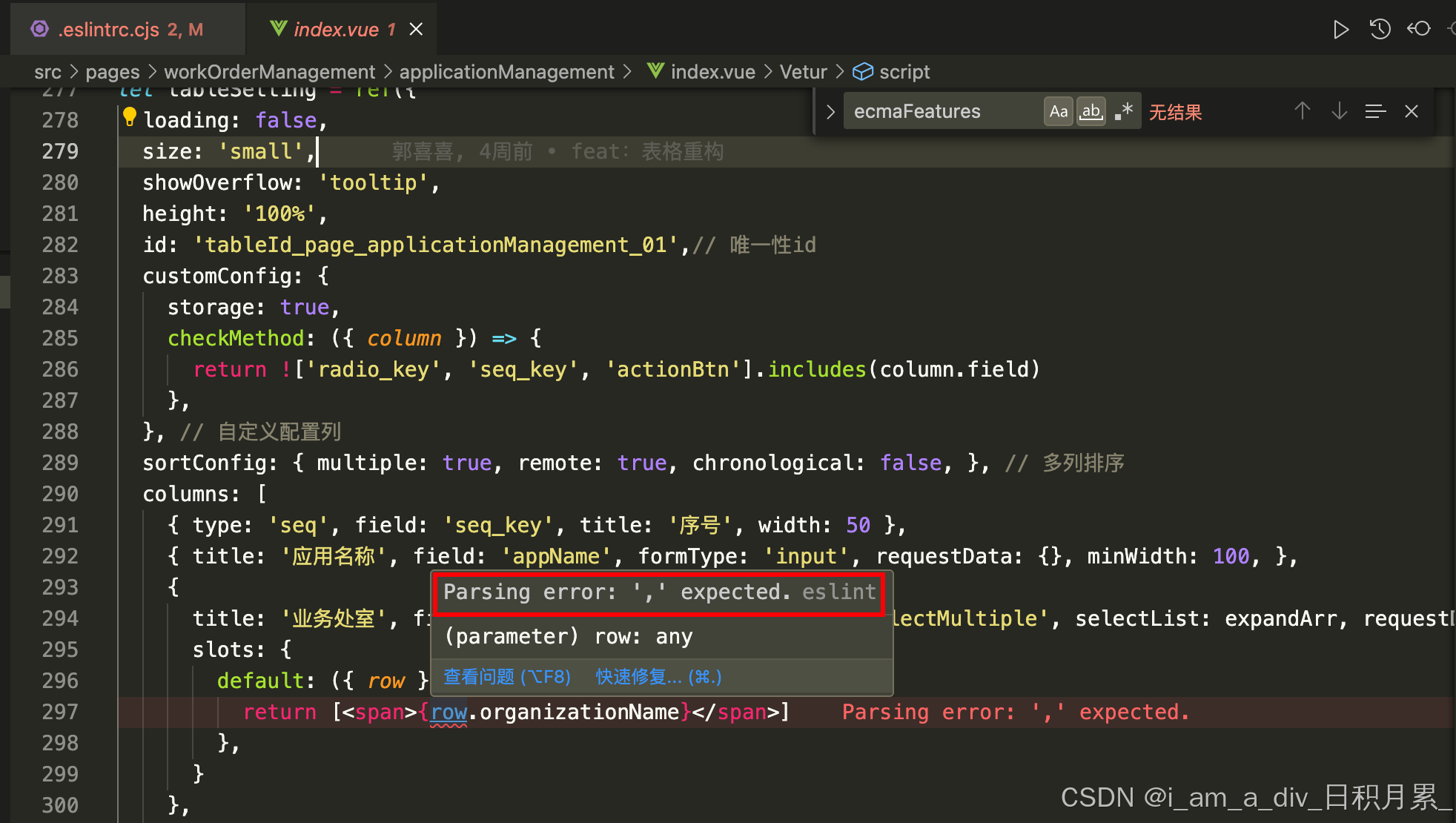Click the 快速修复 quick fix link
Viewport: 1456px width, 823px height.
coord(658,677)
